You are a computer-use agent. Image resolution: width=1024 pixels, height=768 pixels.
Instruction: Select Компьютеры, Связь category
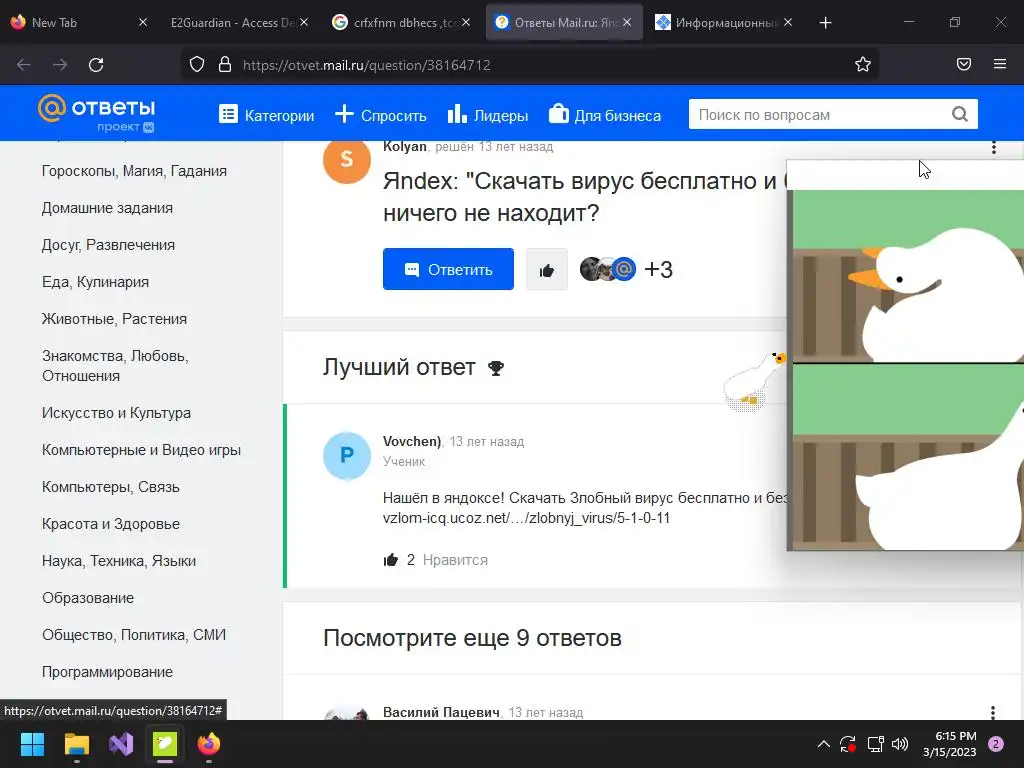click(x=110, y=487)
